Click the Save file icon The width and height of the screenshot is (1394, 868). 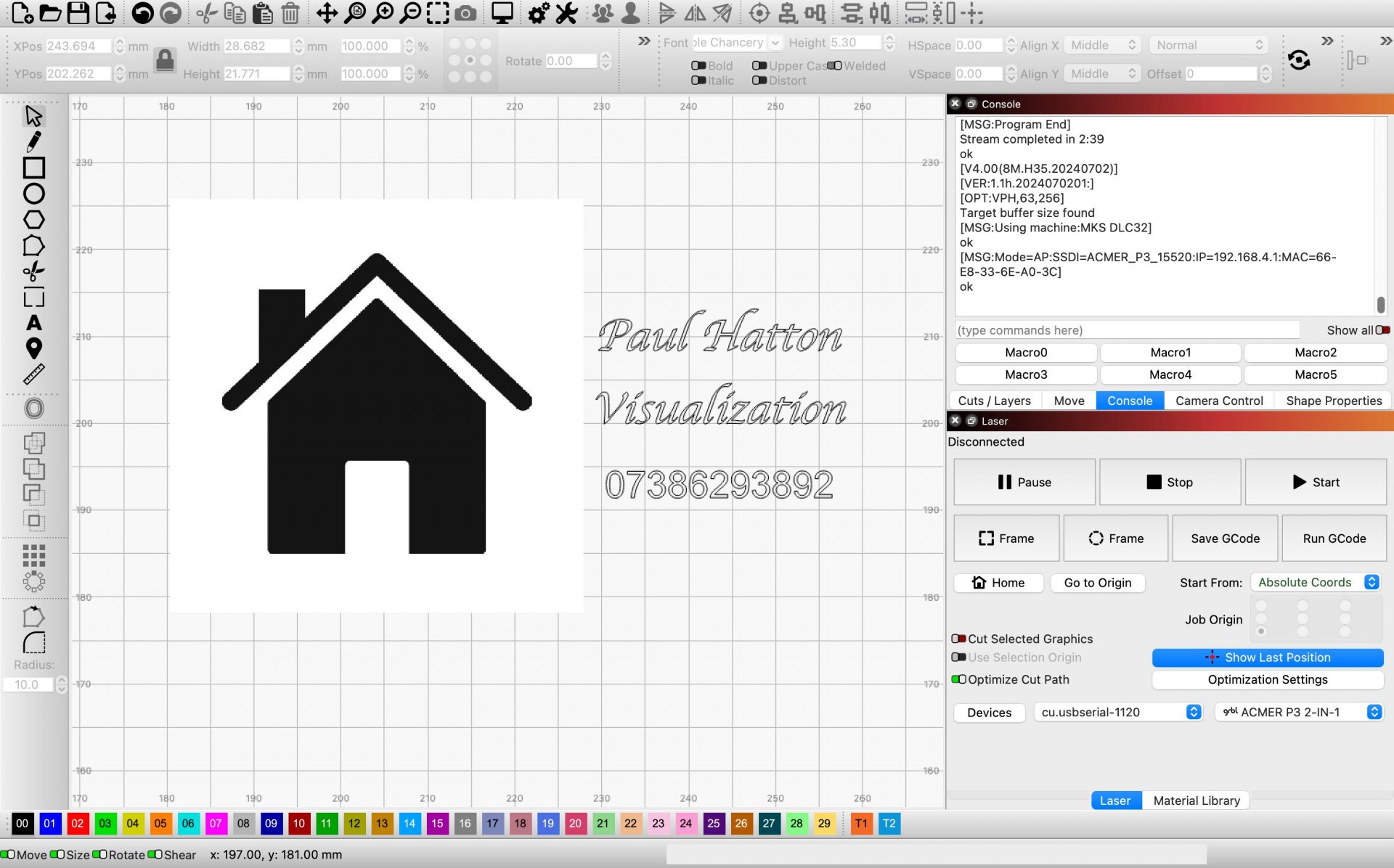tap(78, 13)
